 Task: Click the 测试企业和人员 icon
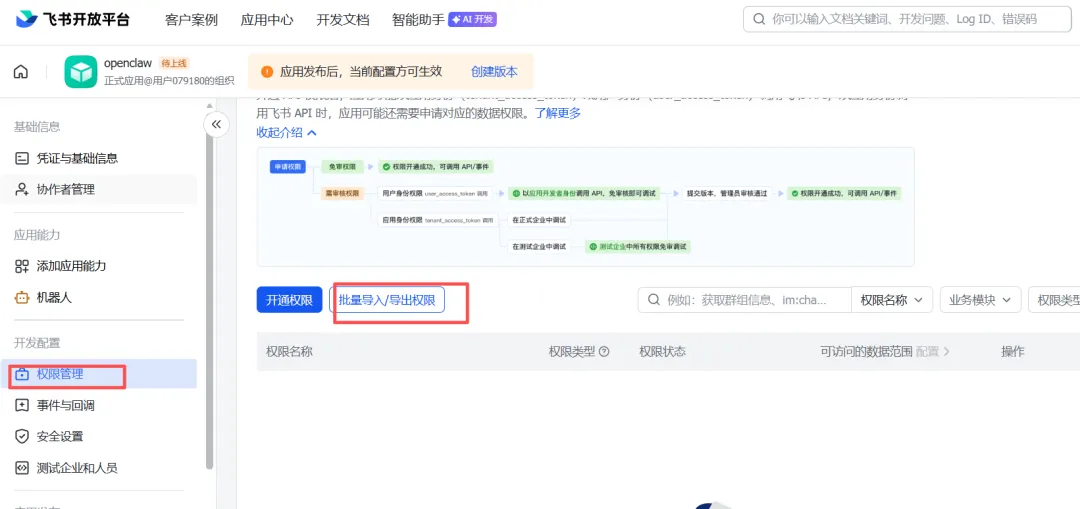tap(22, 468)
